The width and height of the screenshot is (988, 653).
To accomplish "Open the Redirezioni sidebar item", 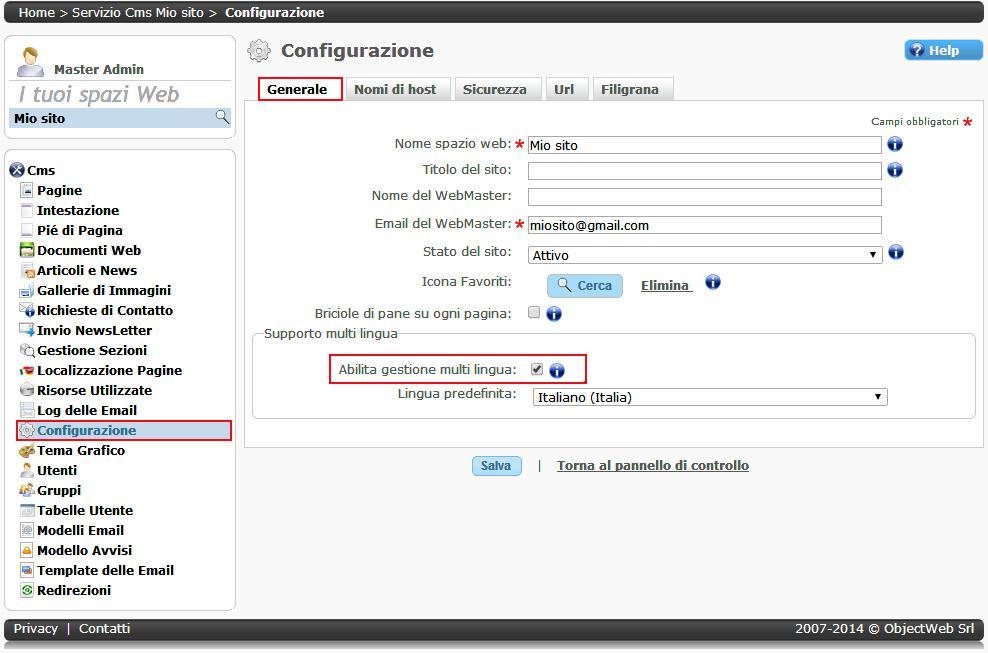I will click(73, 590).
